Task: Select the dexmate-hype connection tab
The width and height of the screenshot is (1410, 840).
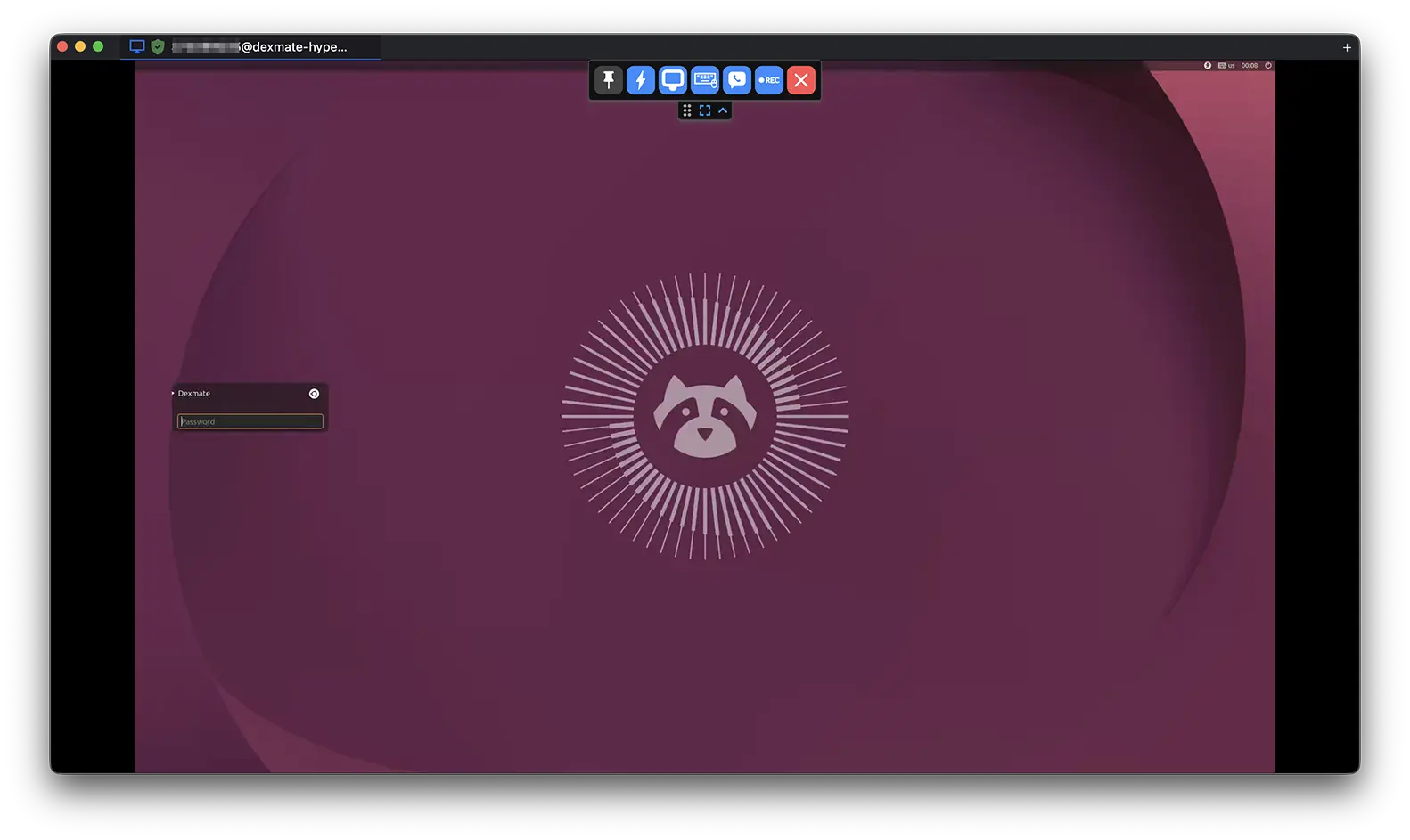Action: click(251, 47)
